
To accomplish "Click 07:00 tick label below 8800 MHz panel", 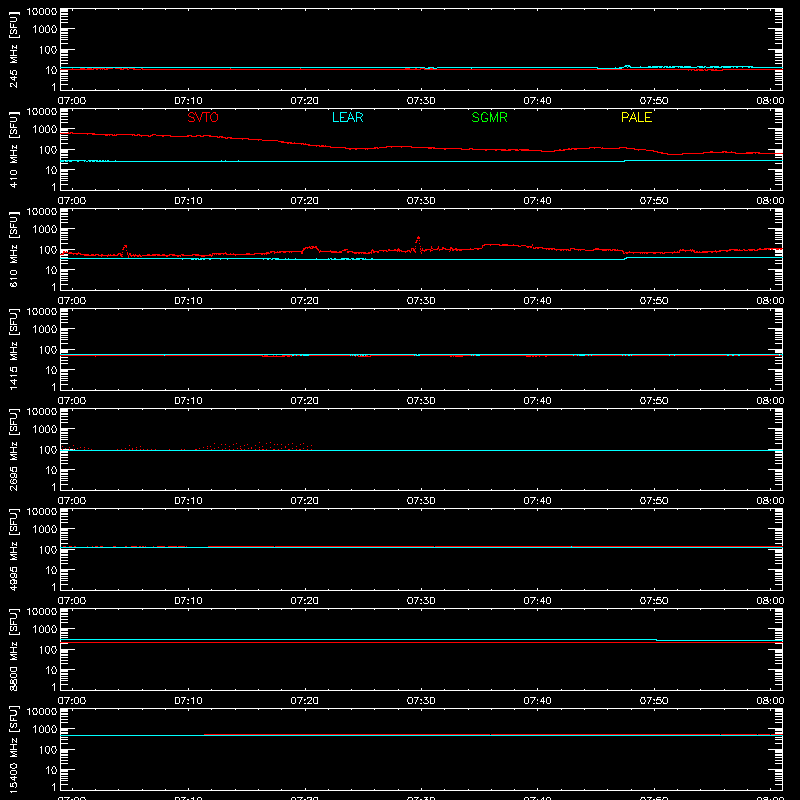I will (x=72, y=701).
